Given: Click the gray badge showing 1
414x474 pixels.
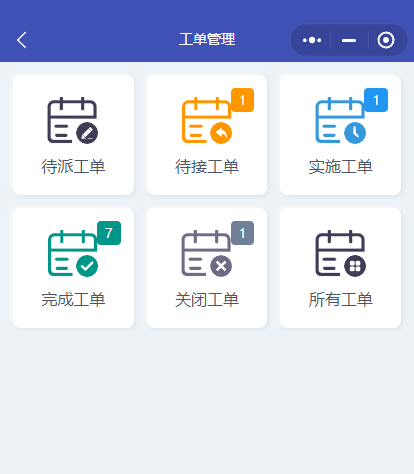Looking at the screenshot, I should [x=242, y=233].
